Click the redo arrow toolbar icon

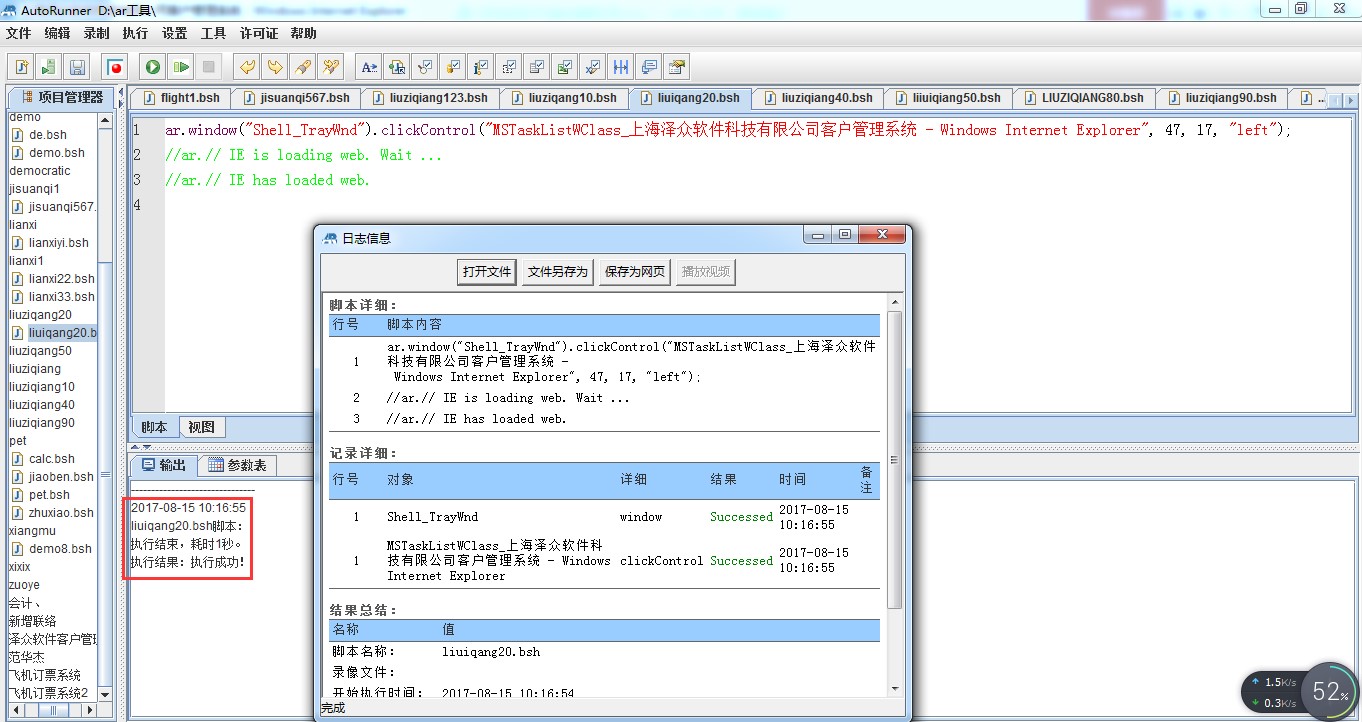[274, 67]
